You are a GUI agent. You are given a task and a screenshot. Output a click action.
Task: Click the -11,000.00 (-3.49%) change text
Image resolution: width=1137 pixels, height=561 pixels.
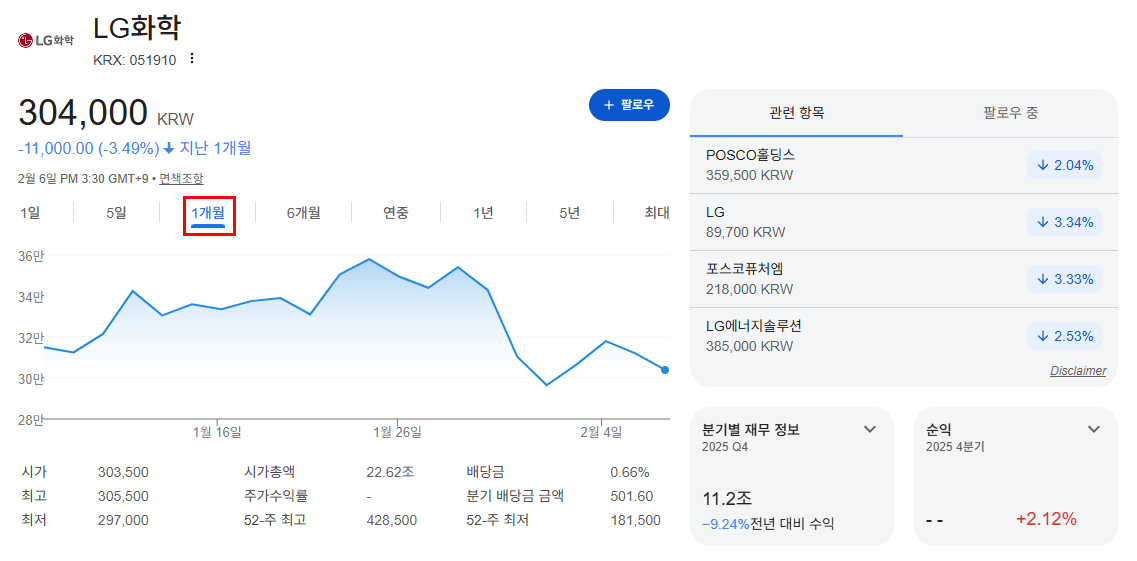(88, 149)
